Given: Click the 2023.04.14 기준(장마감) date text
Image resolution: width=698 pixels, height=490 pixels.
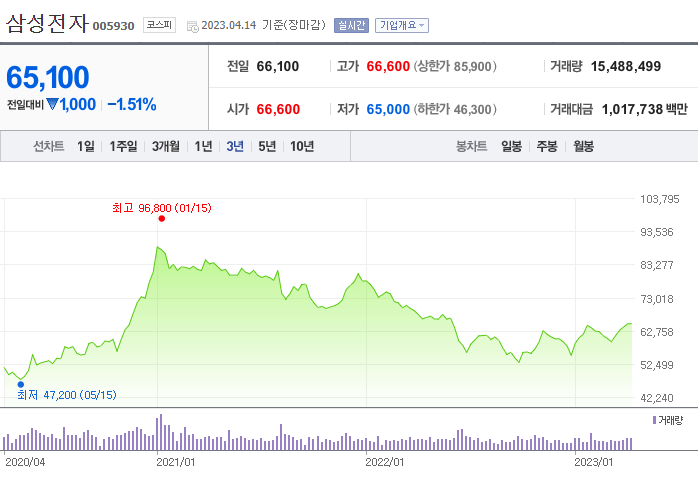Looking at the screenshot, I should click(x=264, y=25).
